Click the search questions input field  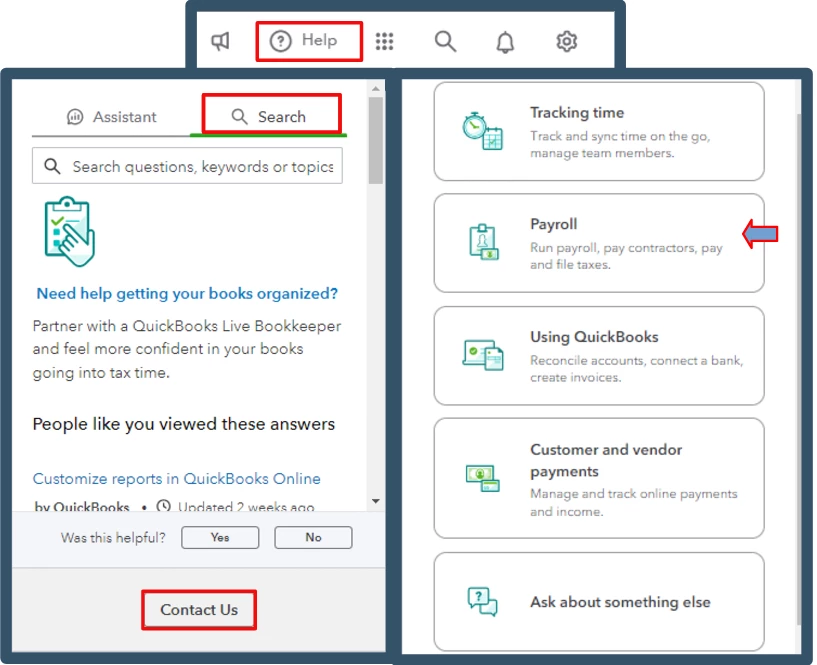pyautogui.click(x=187, y=166)
